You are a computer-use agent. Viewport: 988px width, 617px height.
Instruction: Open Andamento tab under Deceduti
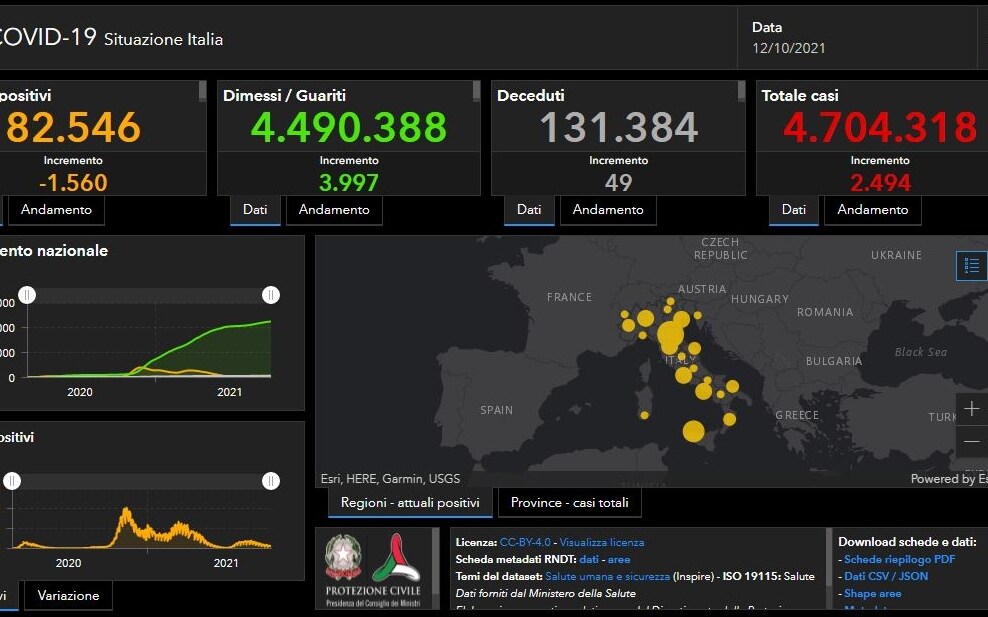(608, 210)
